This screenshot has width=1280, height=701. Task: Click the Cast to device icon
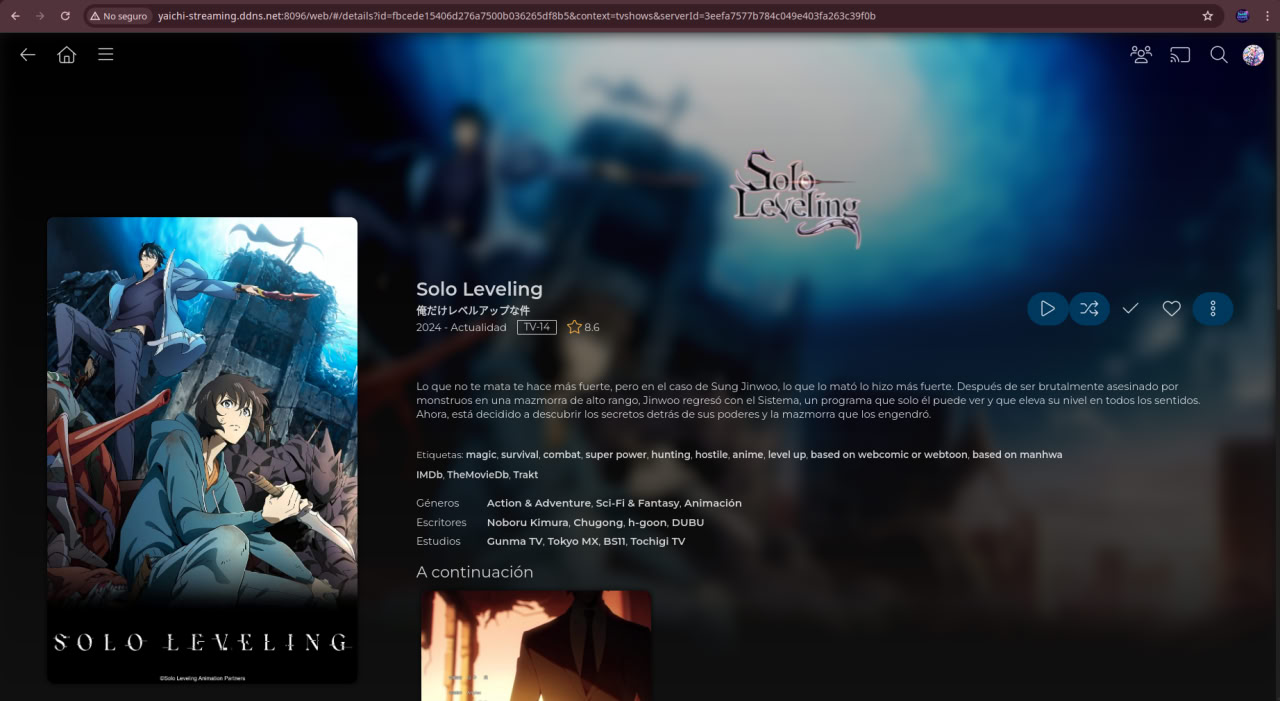pos(1180,55)
